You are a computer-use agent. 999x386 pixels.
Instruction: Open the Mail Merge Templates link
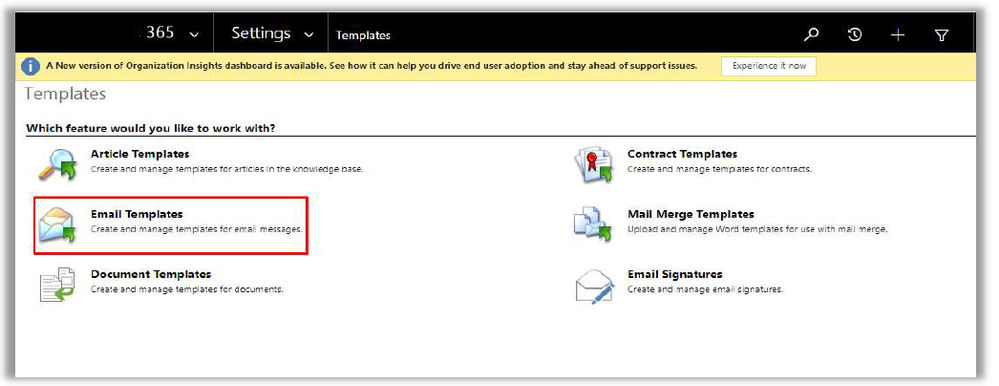pyautogui.click(x=691, y=214)
